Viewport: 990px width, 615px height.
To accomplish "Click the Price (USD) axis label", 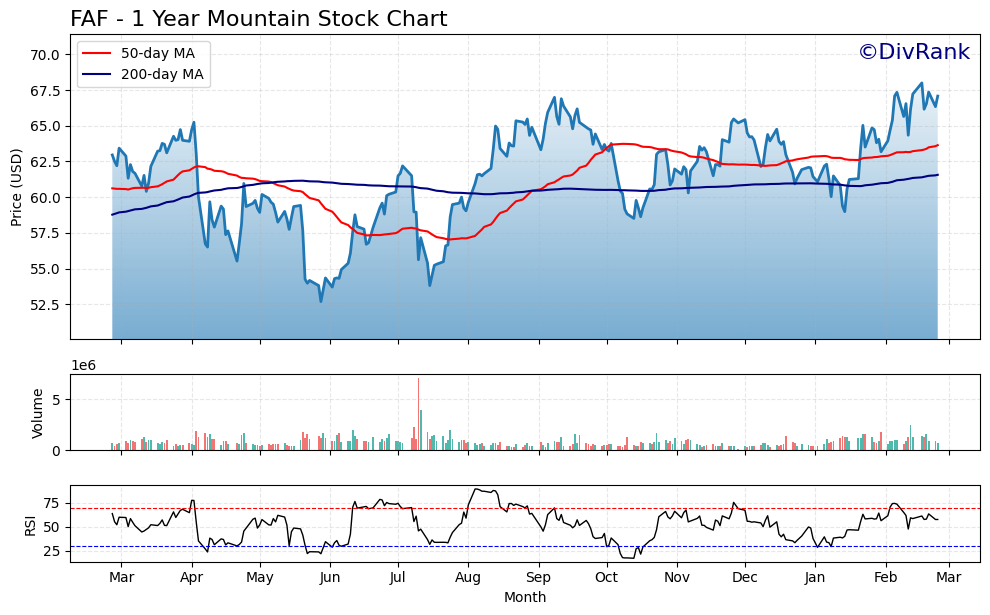I will tap(16, 185).
